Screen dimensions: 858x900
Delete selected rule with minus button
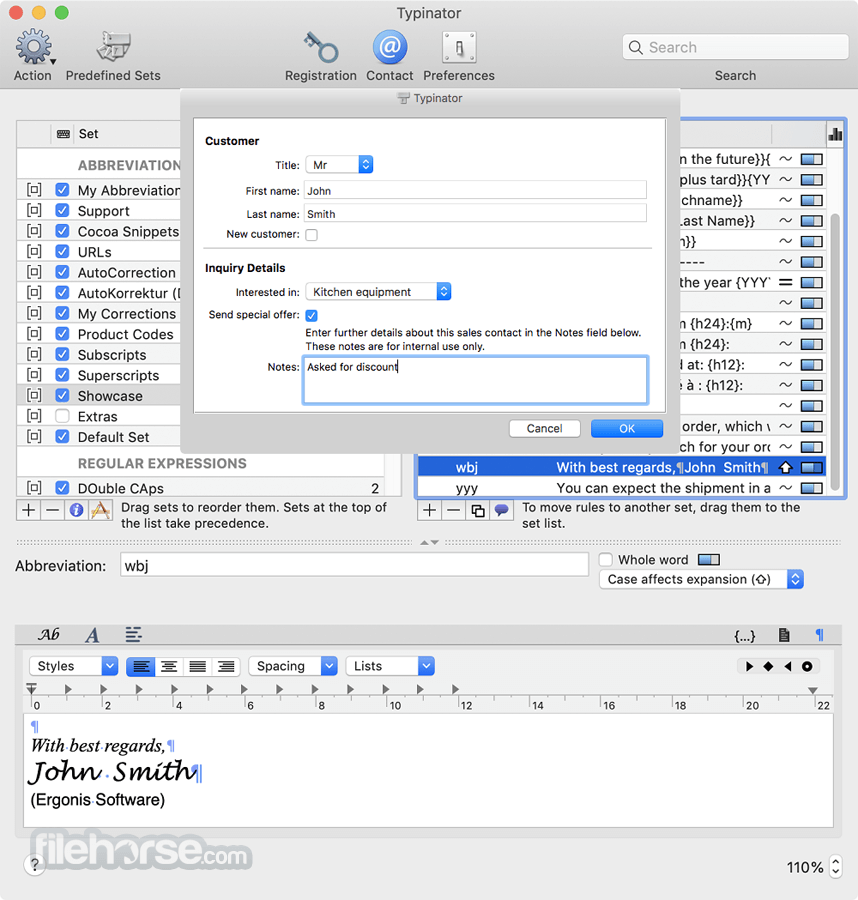tap(453, 510)
